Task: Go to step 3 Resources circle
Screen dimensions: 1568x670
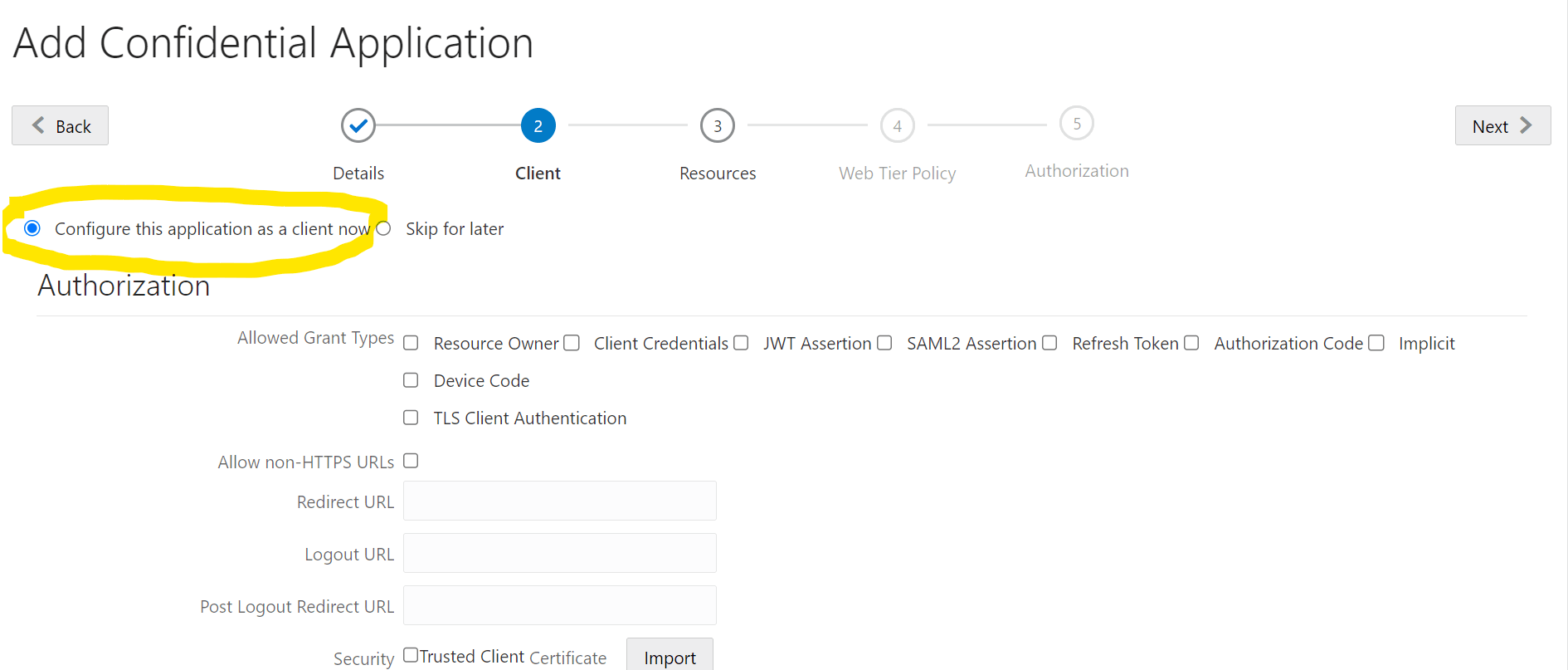Action: [718, 125]
